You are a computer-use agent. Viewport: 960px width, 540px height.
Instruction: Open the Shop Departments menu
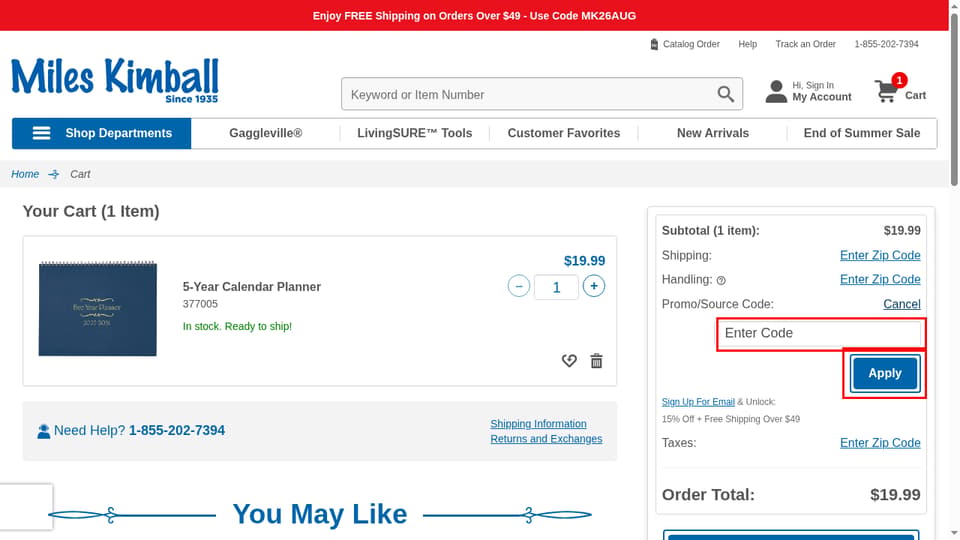[102, 133]
